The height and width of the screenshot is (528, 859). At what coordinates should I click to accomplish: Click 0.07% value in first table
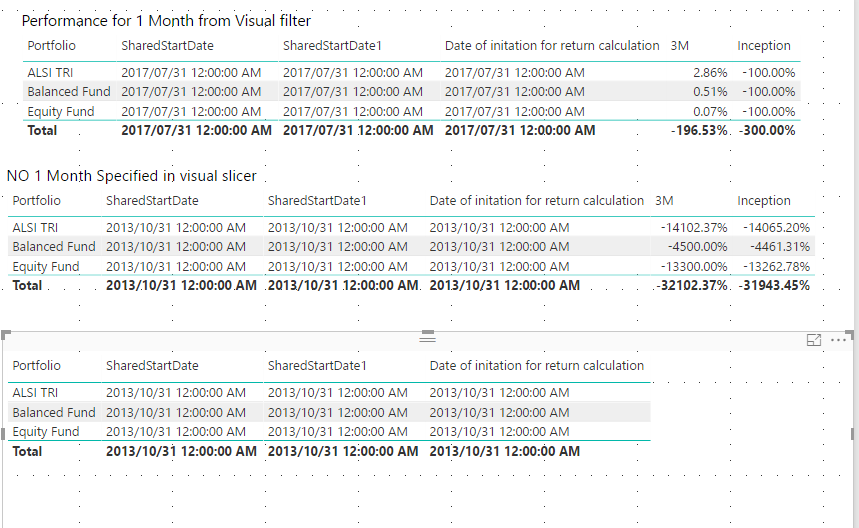710,112
